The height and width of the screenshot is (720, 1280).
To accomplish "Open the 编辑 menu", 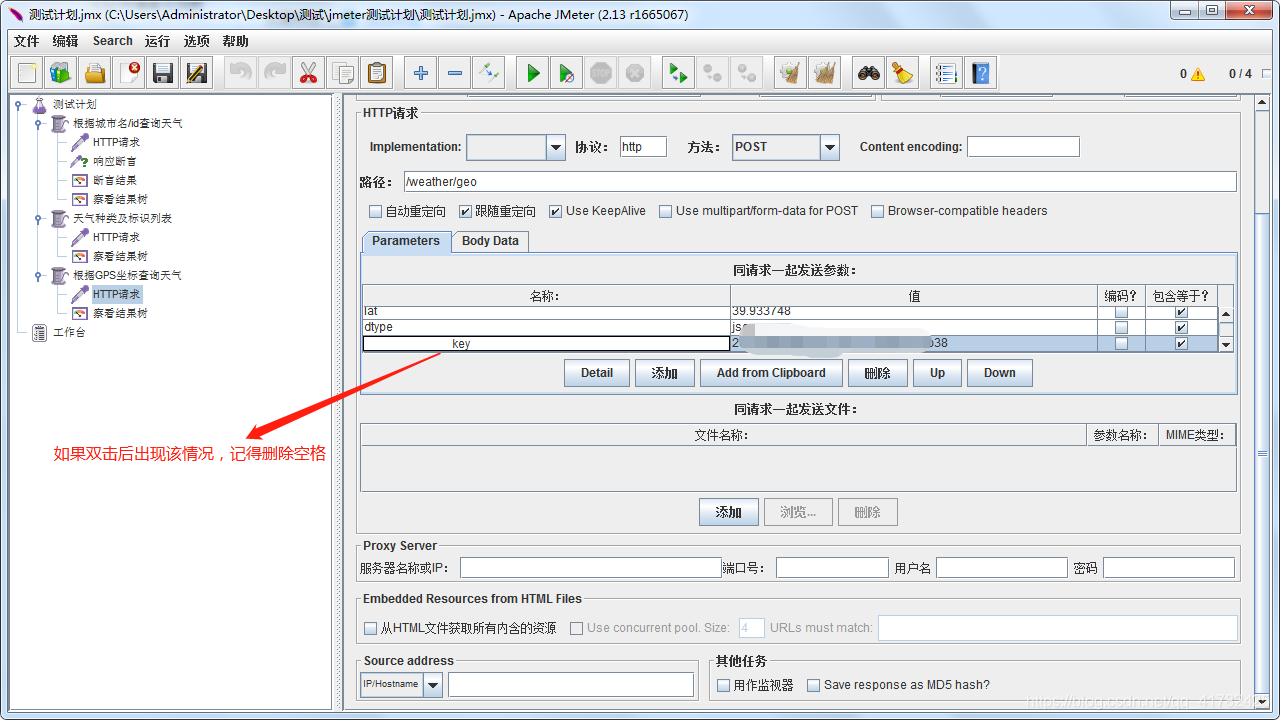I will click(65, 41).
